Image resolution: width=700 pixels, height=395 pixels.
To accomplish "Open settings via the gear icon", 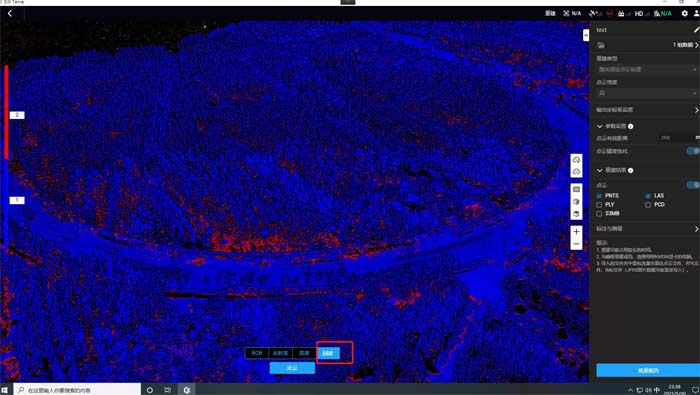I will click(684, 13).
